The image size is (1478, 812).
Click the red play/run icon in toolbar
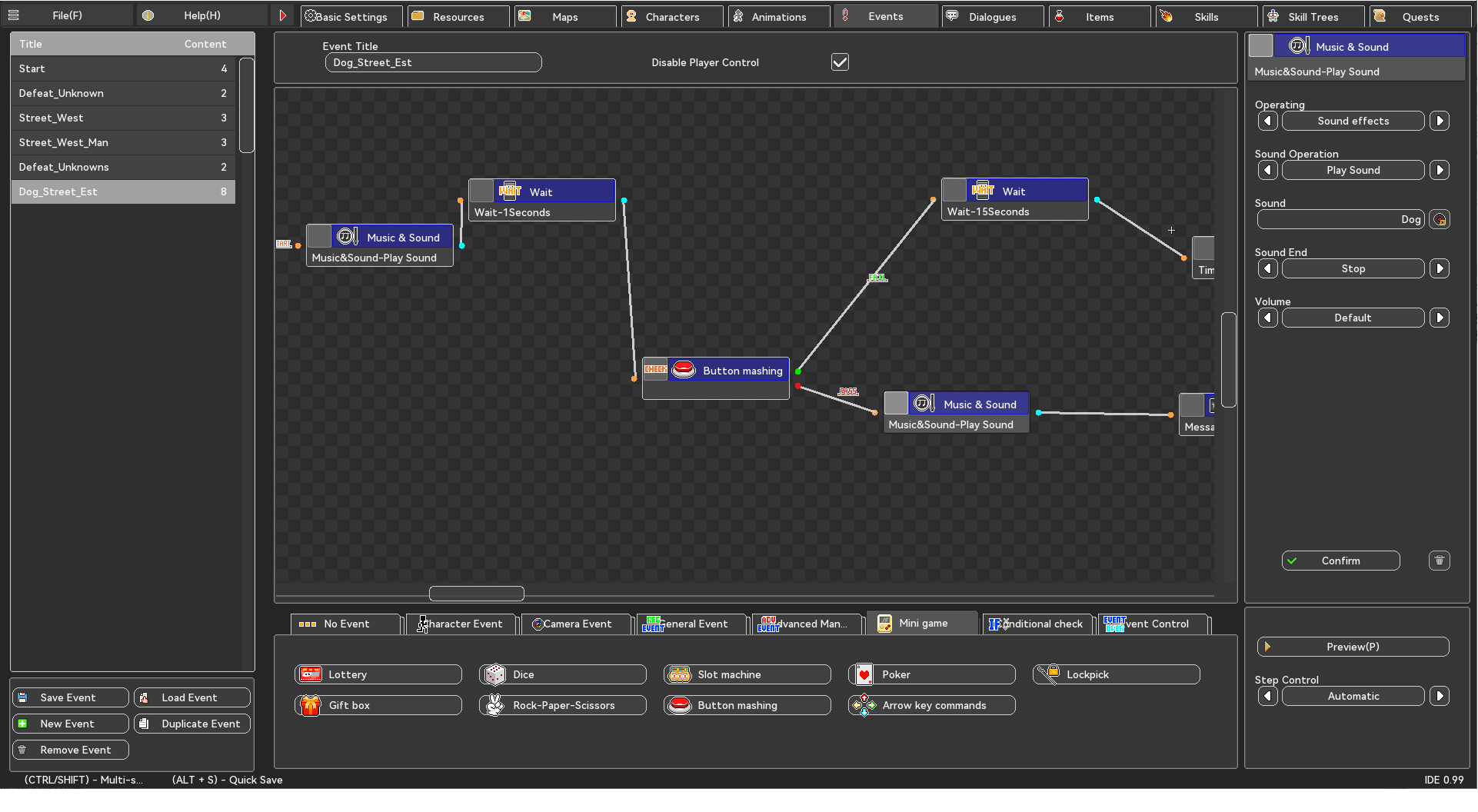tap(282, 16)
